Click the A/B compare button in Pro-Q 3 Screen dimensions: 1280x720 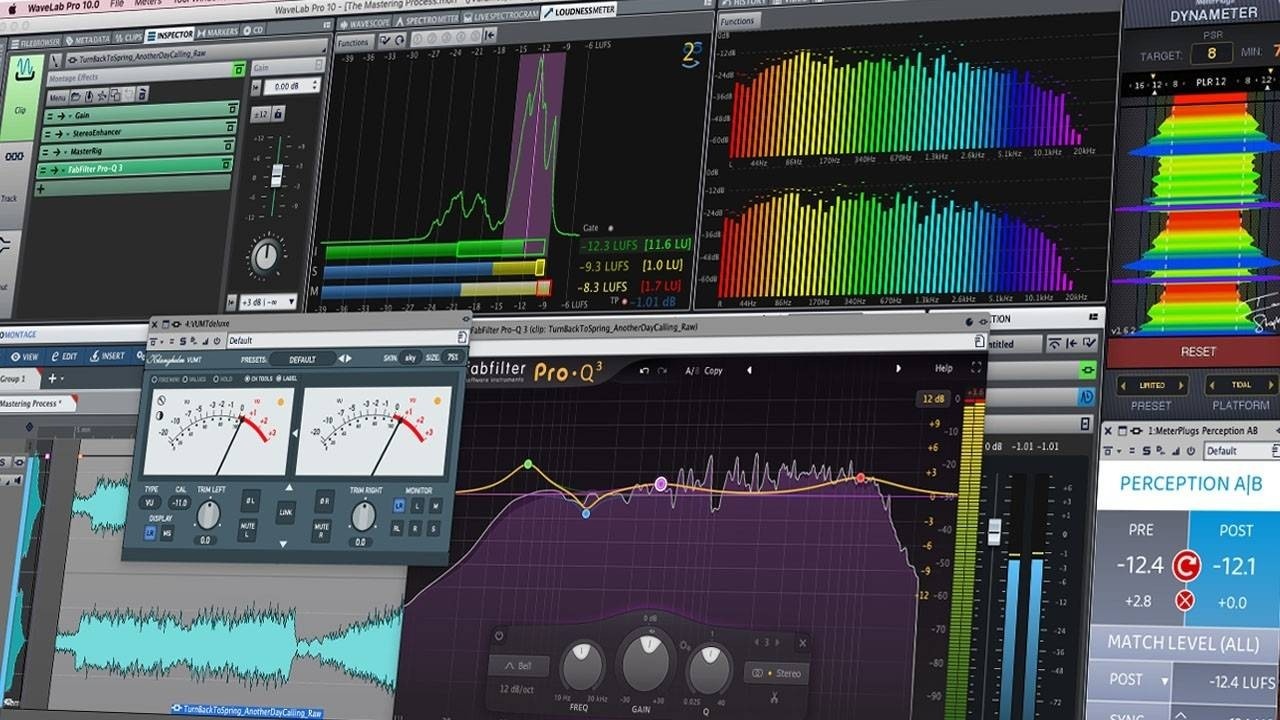coord(691,371)
